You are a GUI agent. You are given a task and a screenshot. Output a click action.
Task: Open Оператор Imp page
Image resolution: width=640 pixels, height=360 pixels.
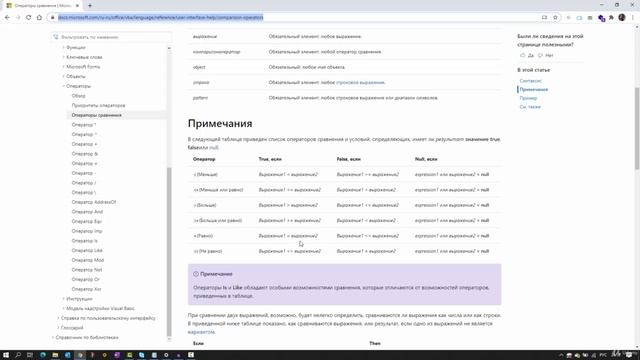pos(87,231)
